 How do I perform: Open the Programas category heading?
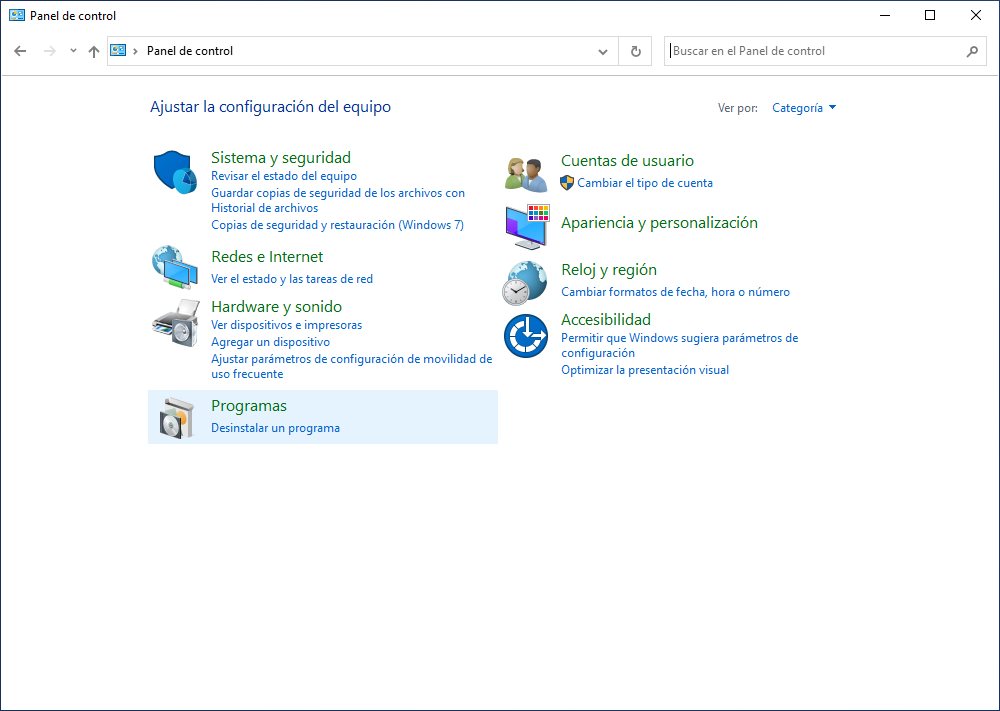coord(249,406)
